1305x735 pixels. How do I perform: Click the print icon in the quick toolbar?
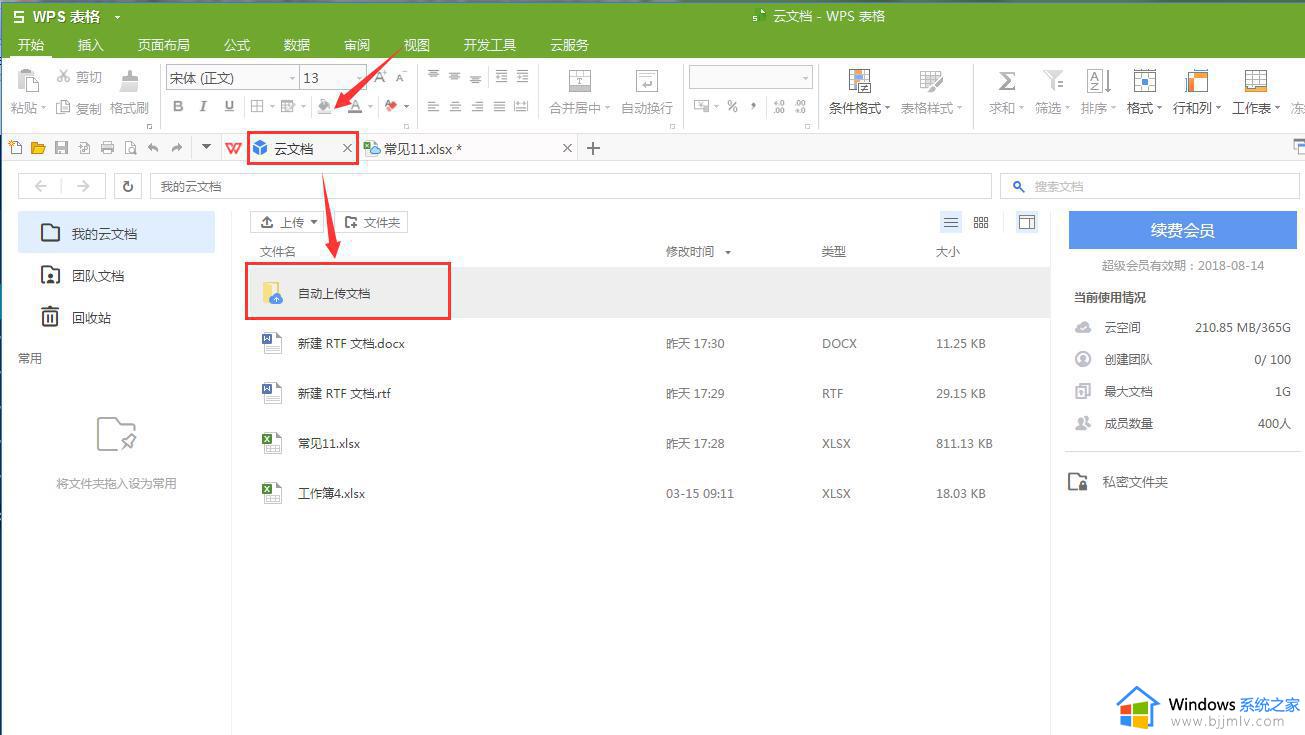click(107, 148)
